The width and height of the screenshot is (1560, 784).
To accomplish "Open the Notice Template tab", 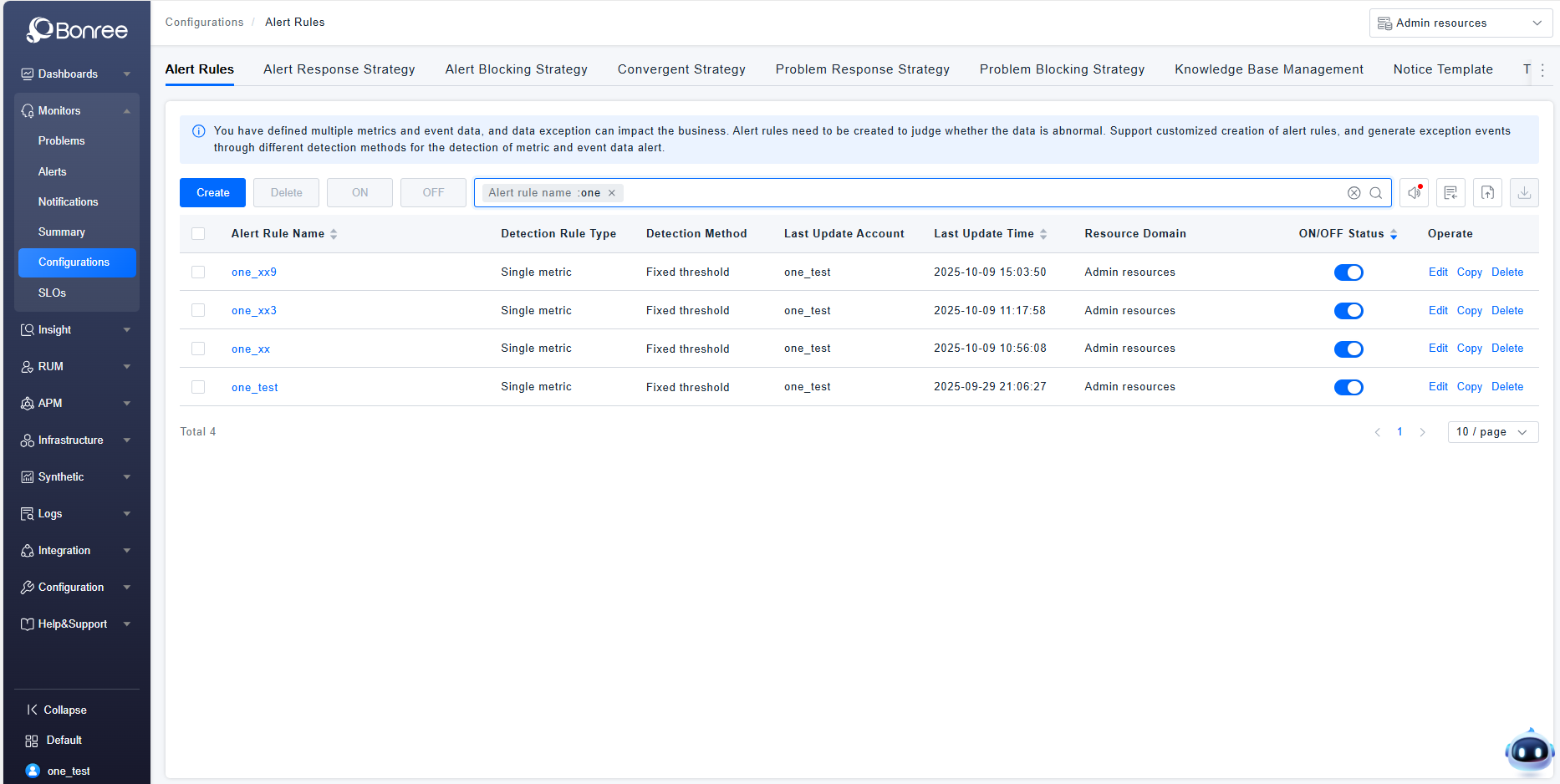I will pos(1442,69).
